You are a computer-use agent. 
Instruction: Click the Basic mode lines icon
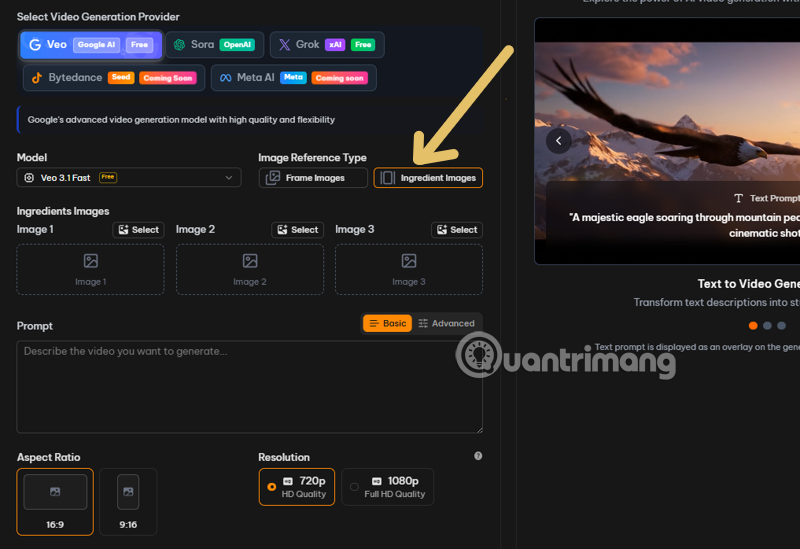tap(374, 323)
